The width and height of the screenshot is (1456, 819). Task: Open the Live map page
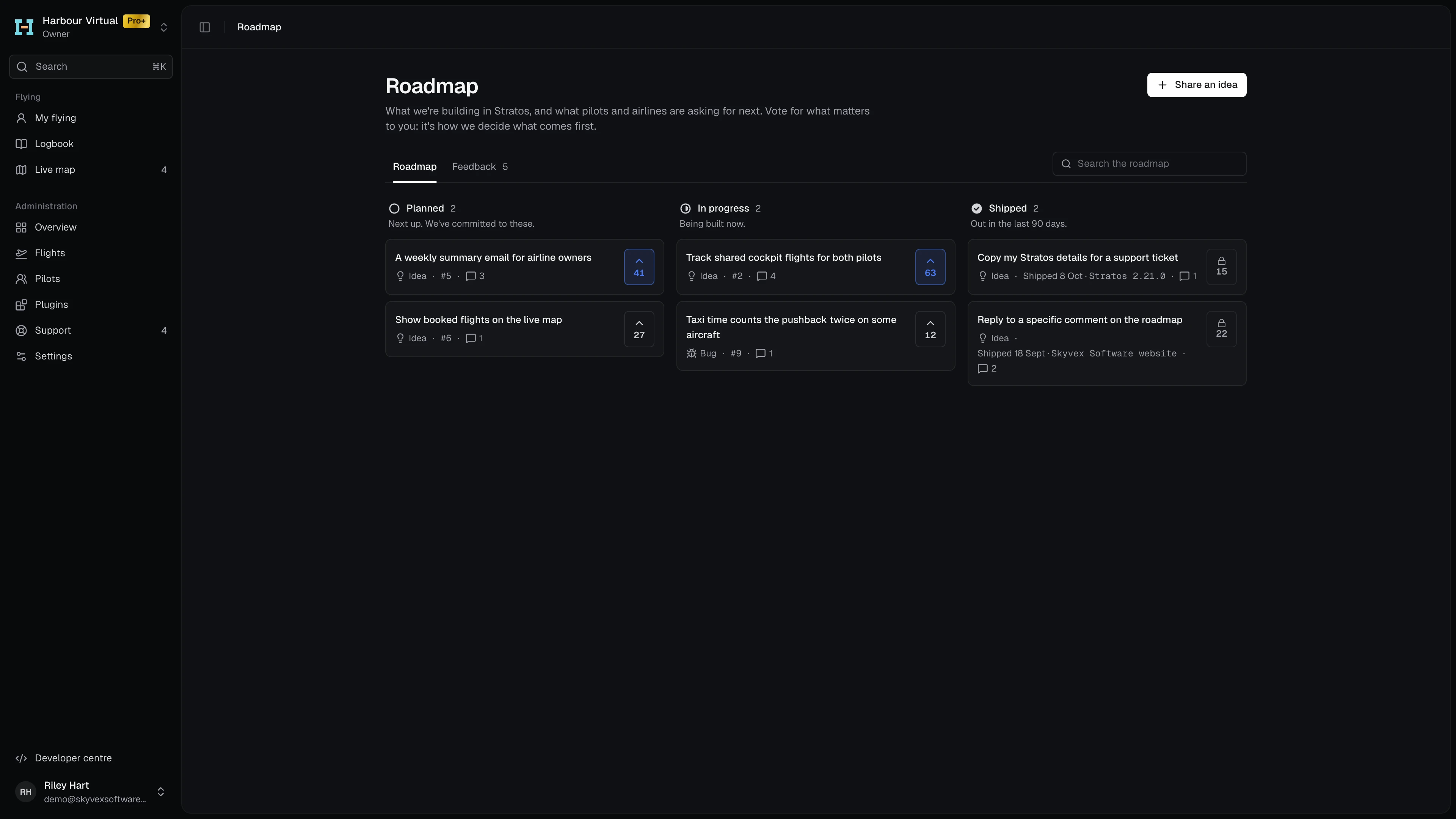(x=91, y=169)
